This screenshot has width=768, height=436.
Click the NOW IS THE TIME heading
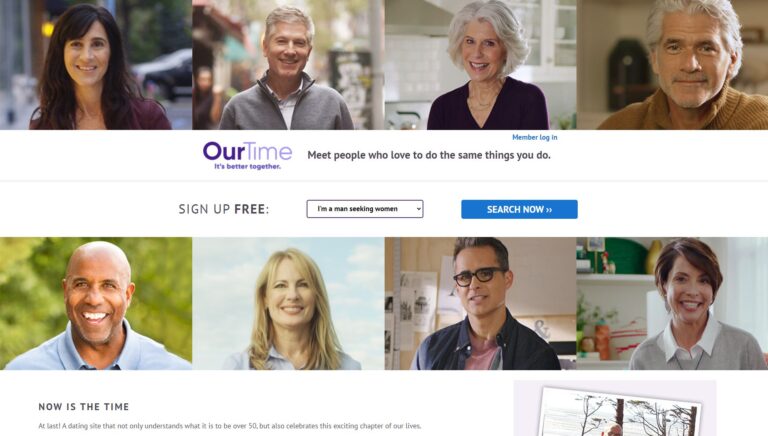click(84, 407)
